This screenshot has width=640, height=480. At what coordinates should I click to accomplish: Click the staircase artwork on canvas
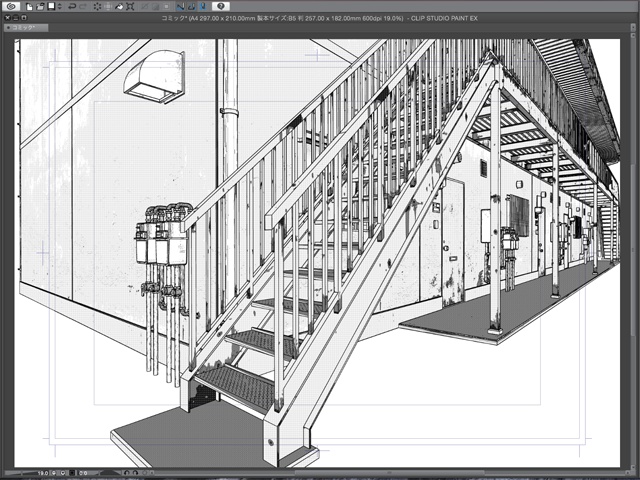pos(317,253)
